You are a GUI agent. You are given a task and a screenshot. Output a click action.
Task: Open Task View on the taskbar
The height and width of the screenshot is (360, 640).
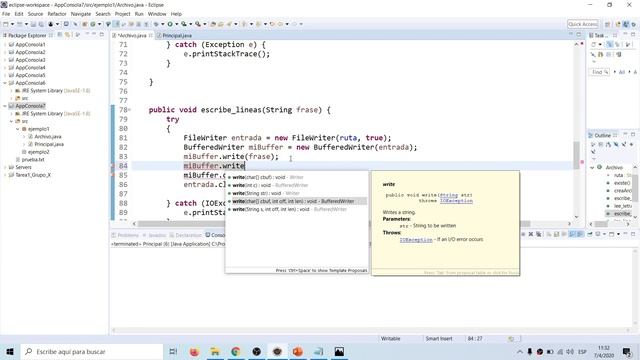(173, 351)
